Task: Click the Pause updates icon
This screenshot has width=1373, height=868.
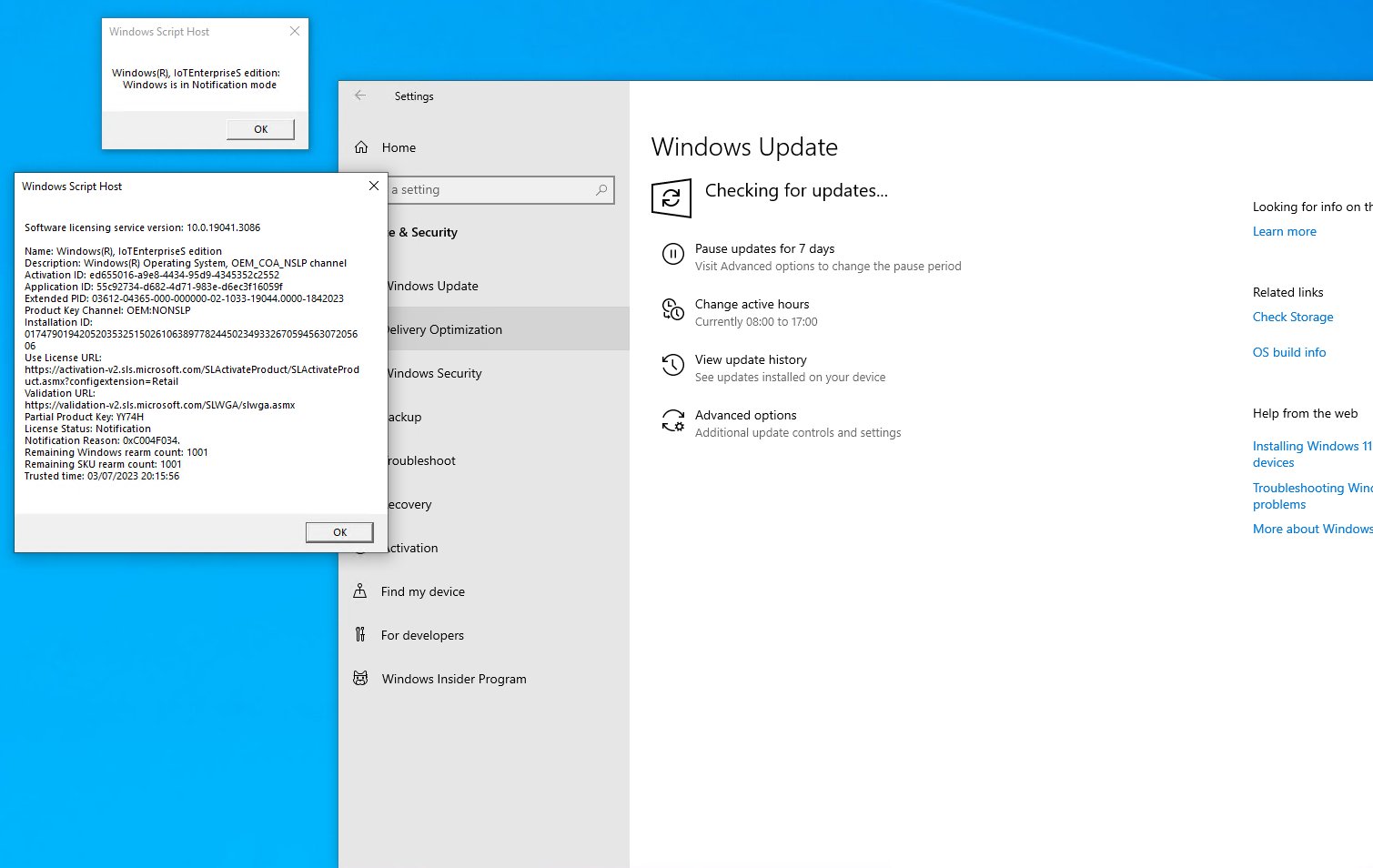Action: click(x=672, y=255)
